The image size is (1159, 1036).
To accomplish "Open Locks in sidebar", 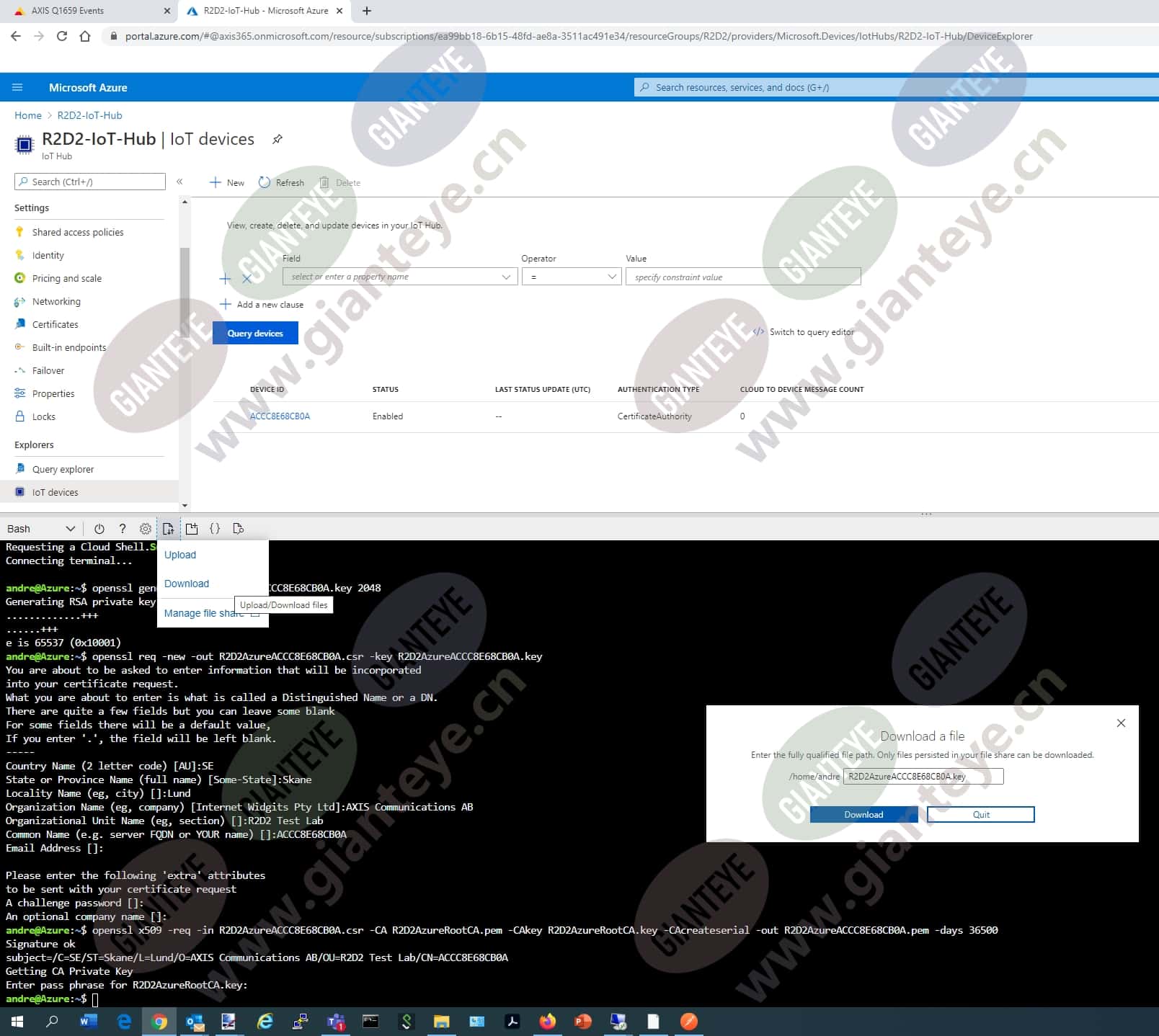I will pos(44,416).
